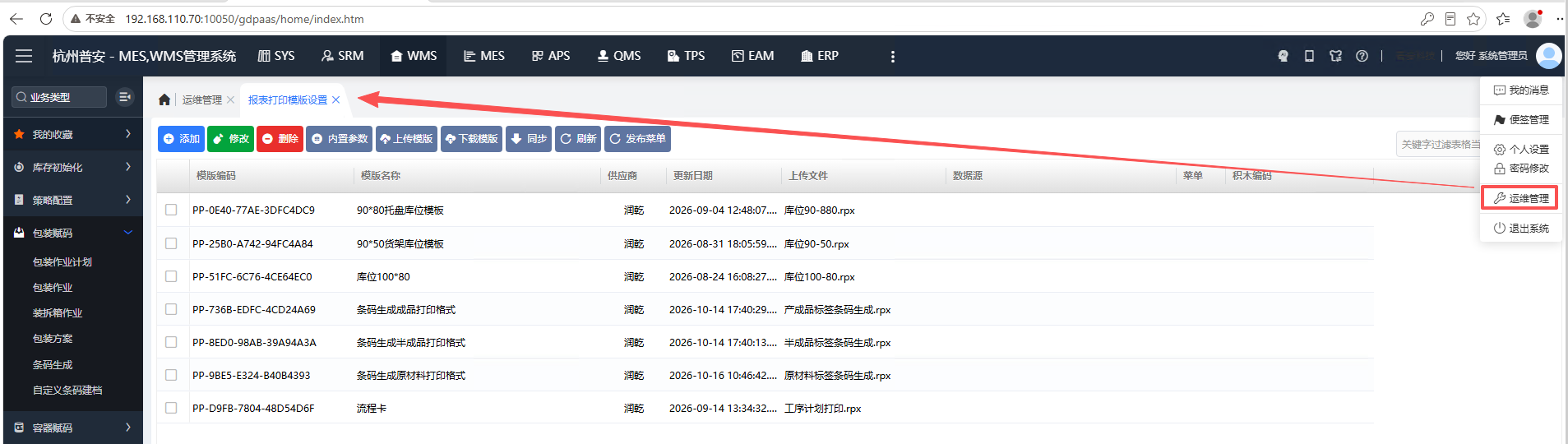1568x444 pixels.
Task: Go to the home tab icon
Action: coord(164,99)
